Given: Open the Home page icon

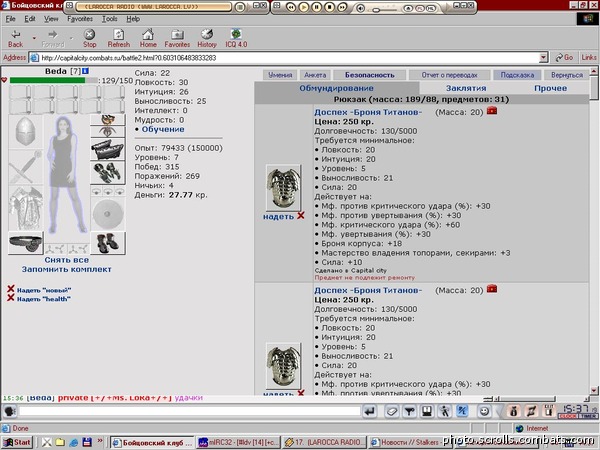Looking at the screenshot, I should [148, 38].
